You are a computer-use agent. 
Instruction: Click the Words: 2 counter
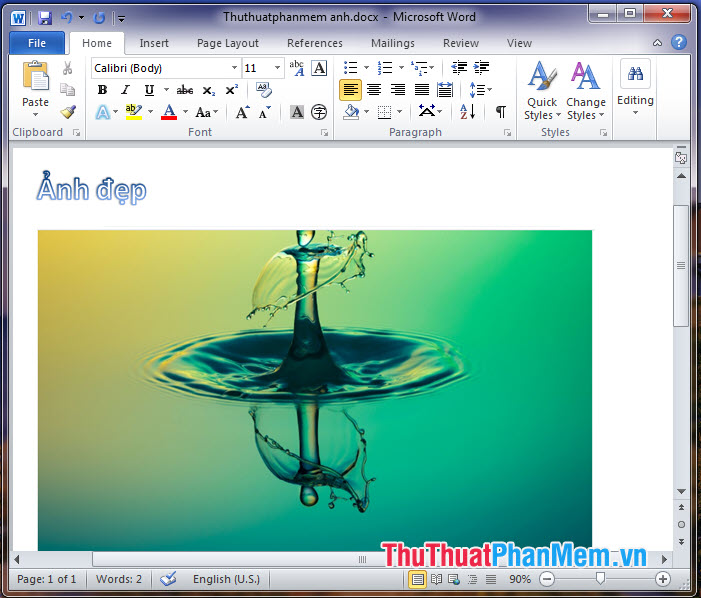point(118,579)
